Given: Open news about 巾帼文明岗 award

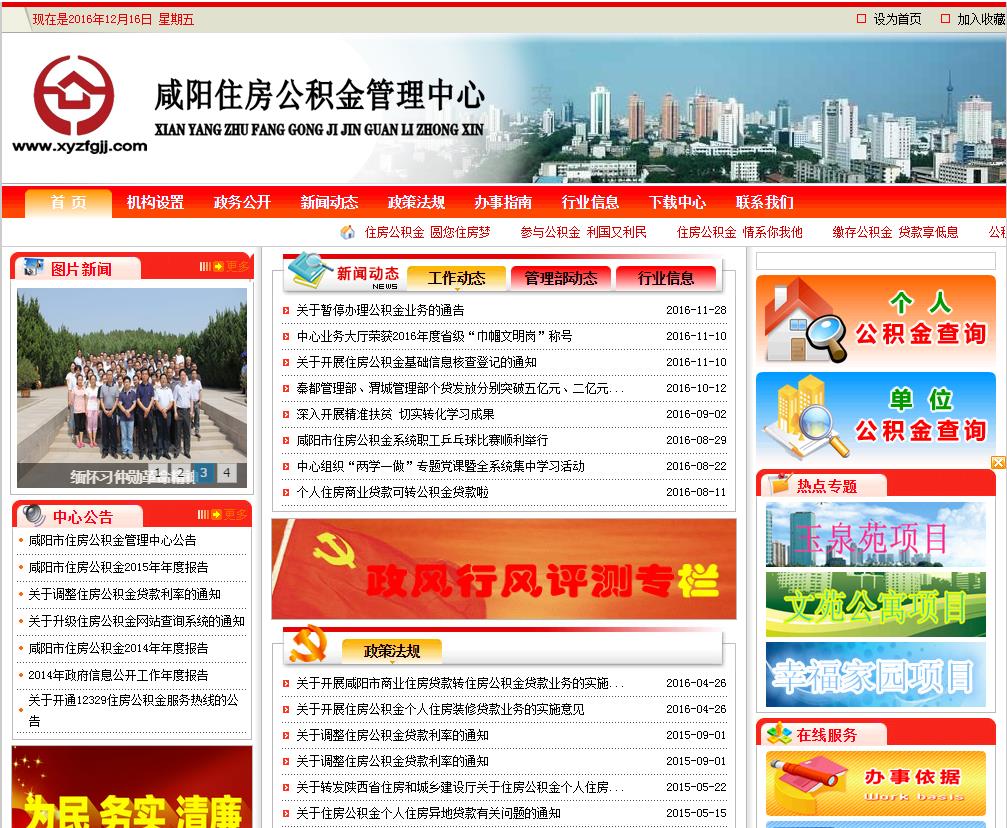Looking at the screenshot, I should [434, 336].
